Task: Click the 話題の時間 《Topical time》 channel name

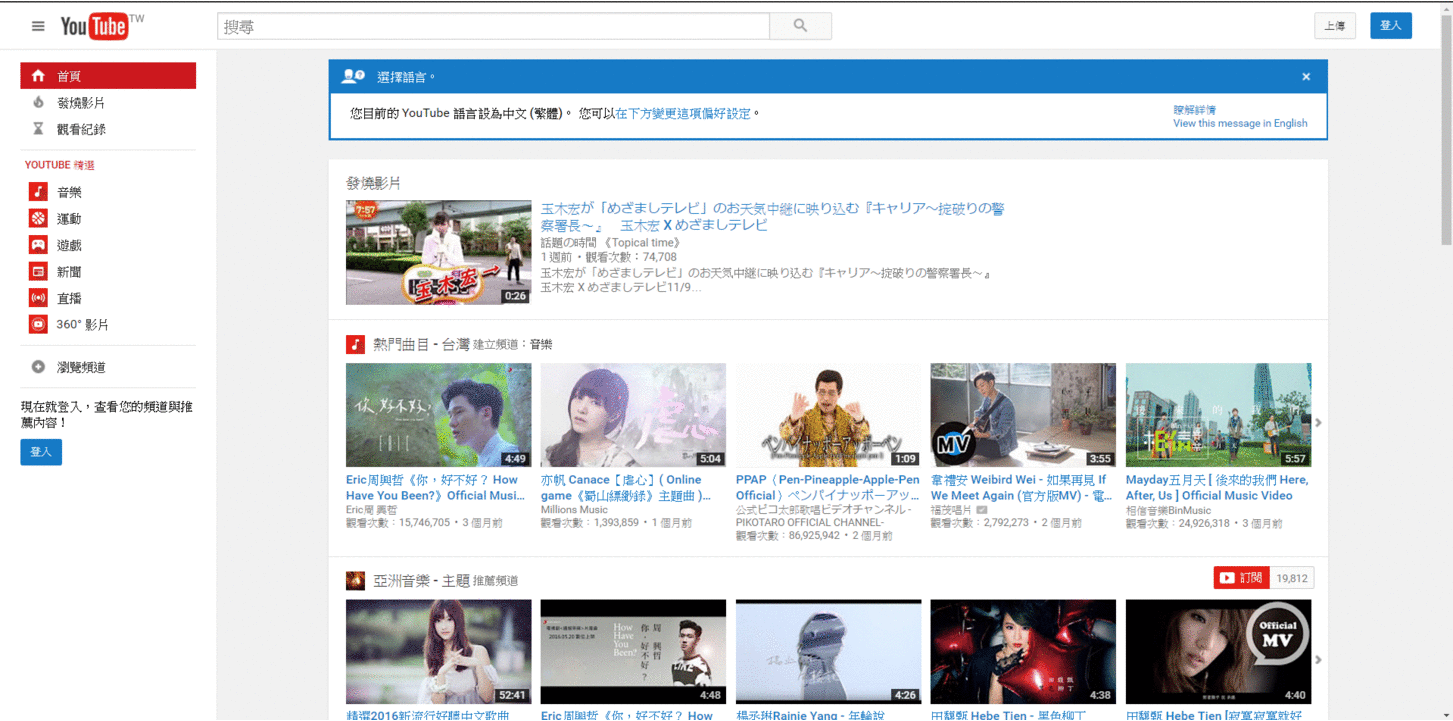Action: (x=610, y=243)
